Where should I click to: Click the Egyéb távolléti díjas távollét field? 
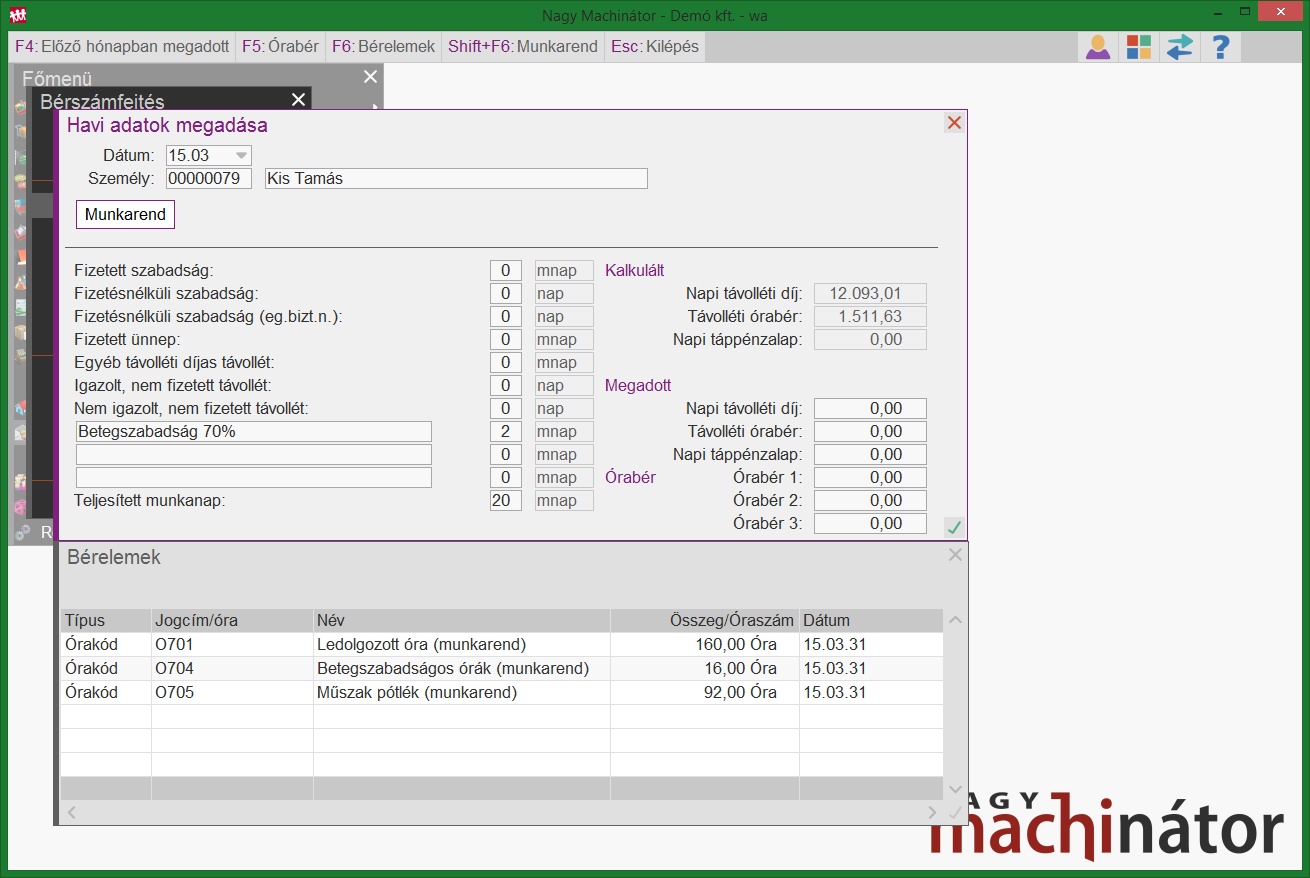(x=506, y=362)
